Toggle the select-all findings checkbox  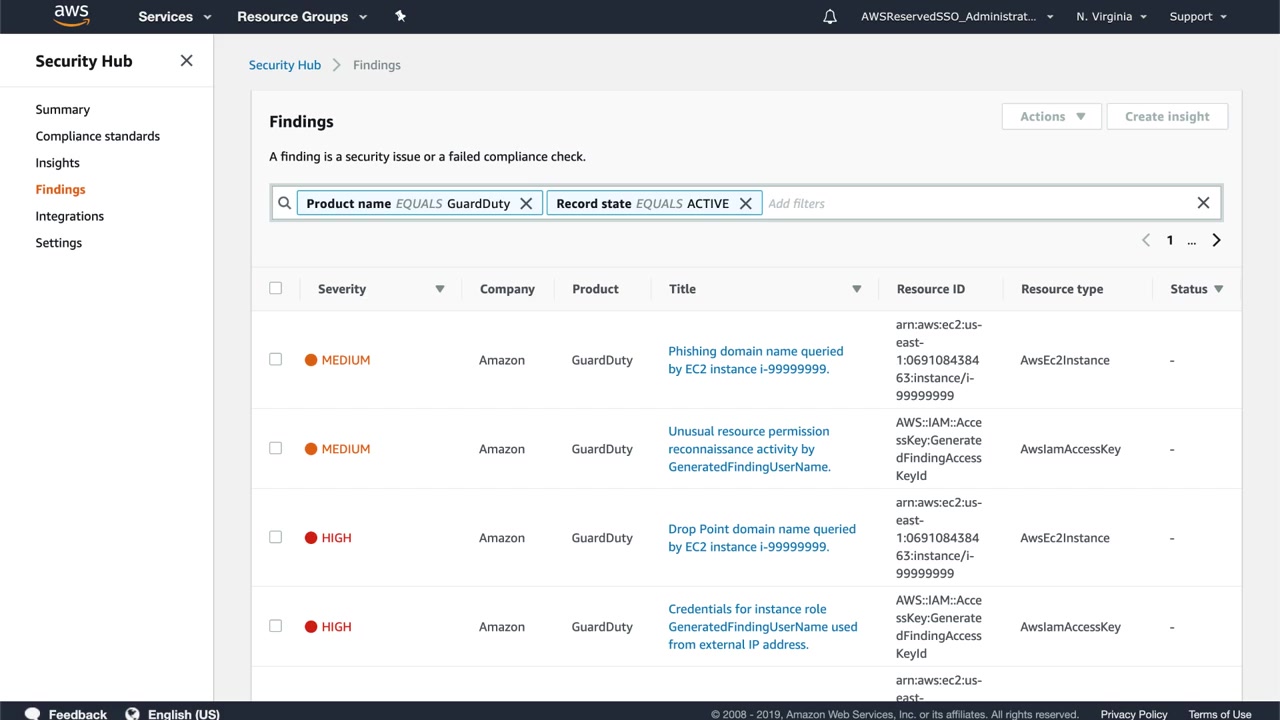pos(276,288)
